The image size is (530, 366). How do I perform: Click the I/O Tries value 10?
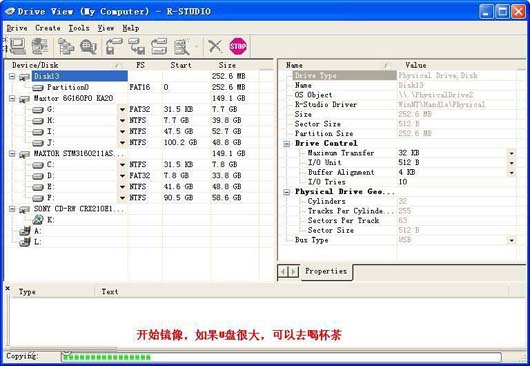[403, 182]
